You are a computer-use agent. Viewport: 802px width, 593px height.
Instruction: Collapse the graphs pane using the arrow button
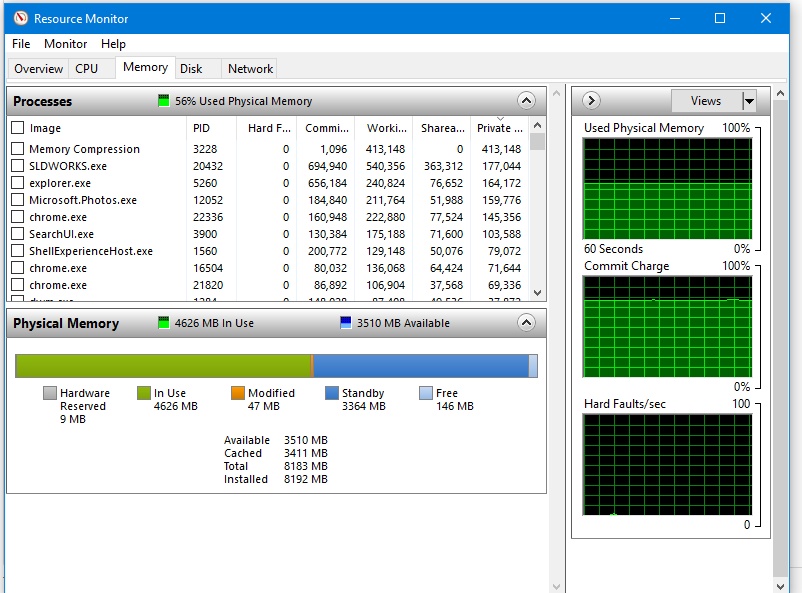(x=591, y=101)
